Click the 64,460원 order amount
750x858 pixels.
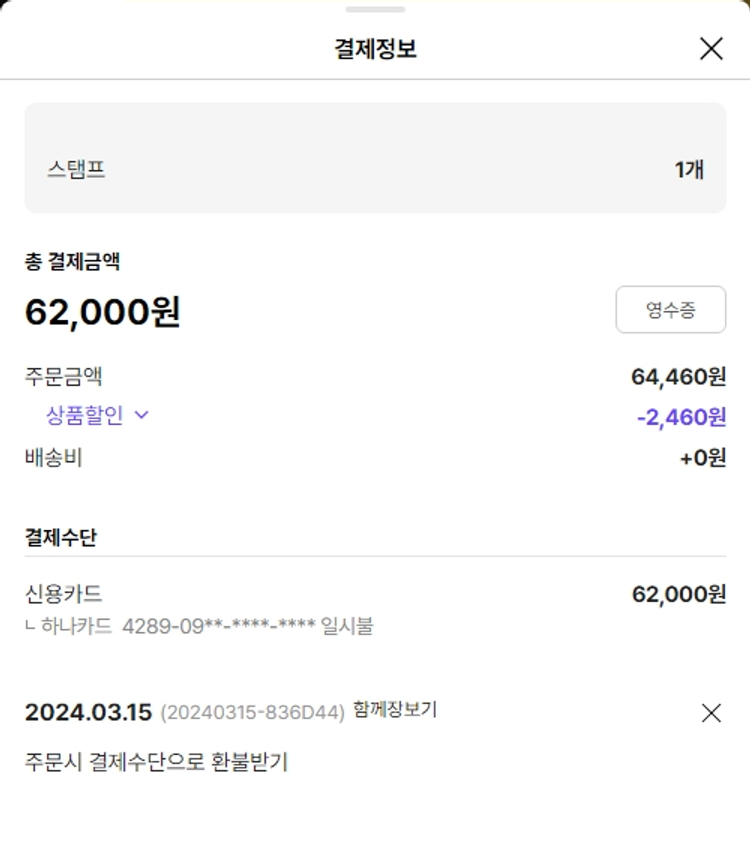(678, 377)
